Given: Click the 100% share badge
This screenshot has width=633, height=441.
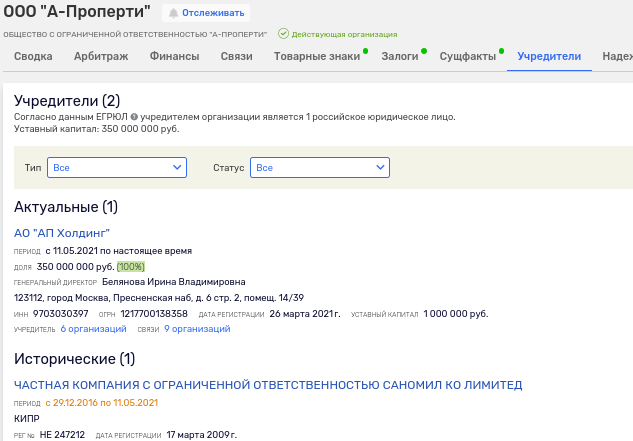Looking at the screenshot, I should (131, 267).
